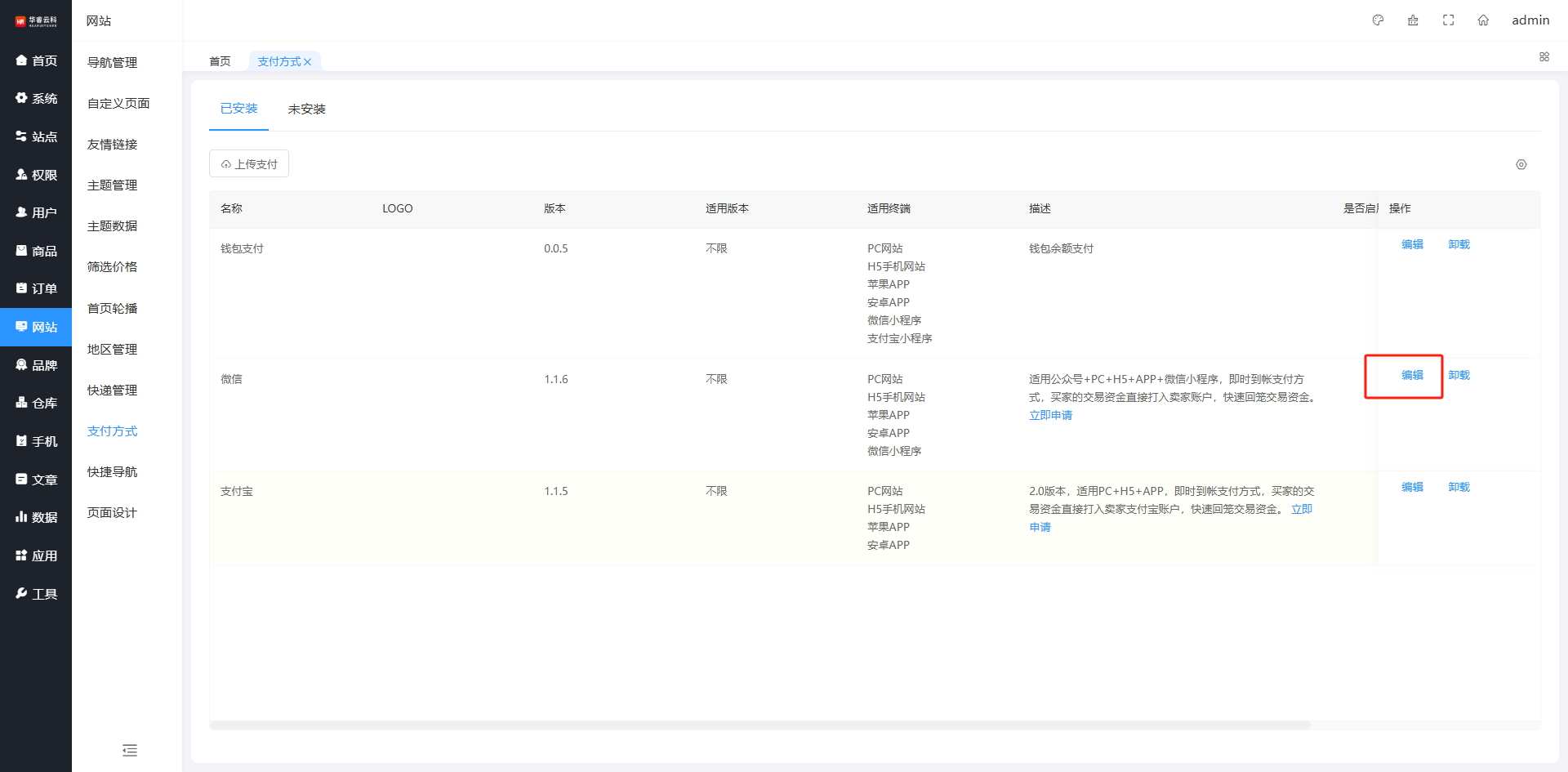Toggle fullscreen mode icon
This screenshot has width=1568, height=772.
click(1448, 20)
